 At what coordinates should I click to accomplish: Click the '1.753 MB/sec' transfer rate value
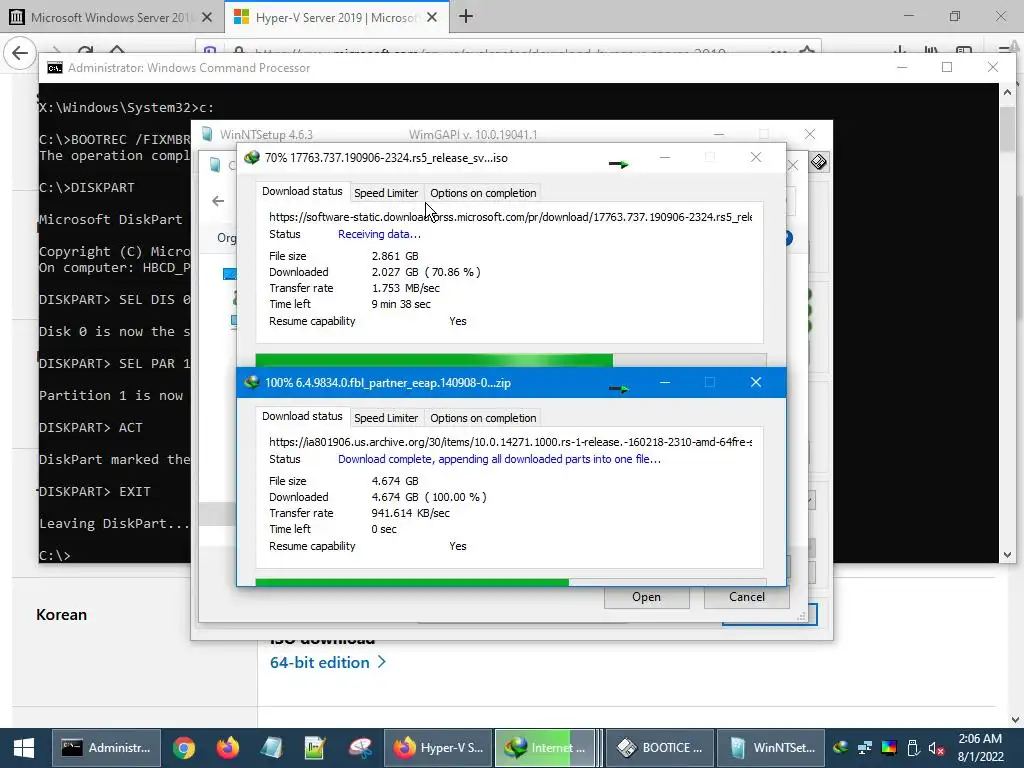406,288
